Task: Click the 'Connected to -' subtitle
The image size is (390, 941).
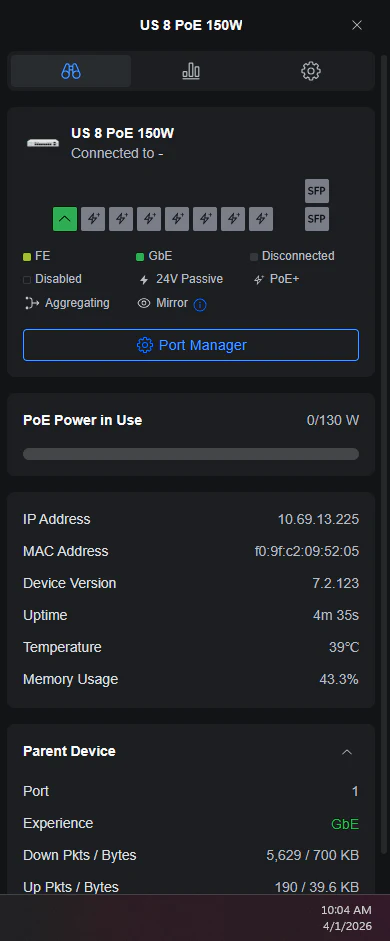Action: coord(118,154)
